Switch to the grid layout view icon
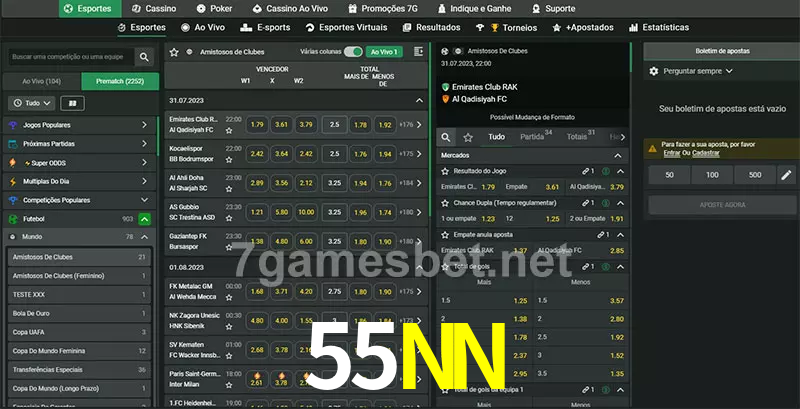The image size is (800, 409). click(x=72, y=103)
